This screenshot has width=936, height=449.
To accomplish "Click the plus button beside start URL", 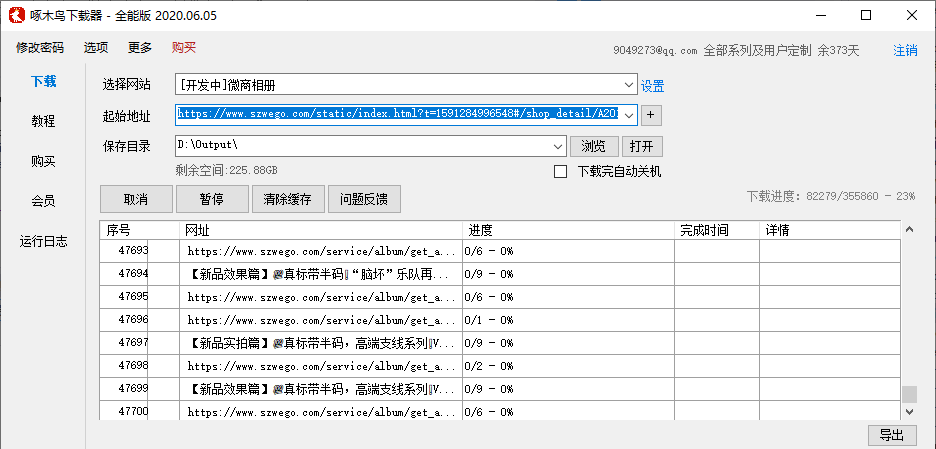I will [x=651, y=115].
